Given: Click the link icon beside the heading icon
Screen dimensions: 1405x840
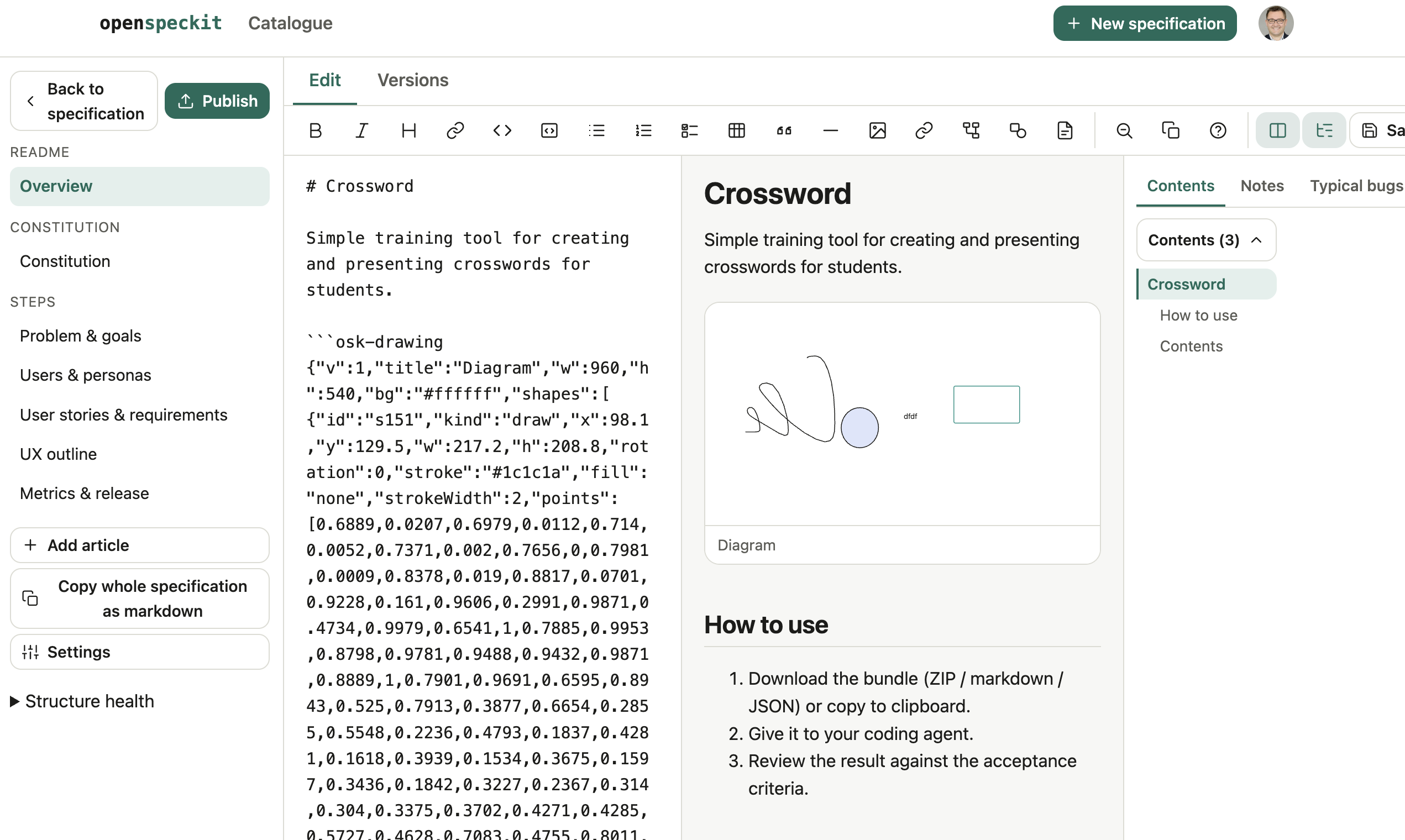Looking at the screenshot, I should pos(455,131).
